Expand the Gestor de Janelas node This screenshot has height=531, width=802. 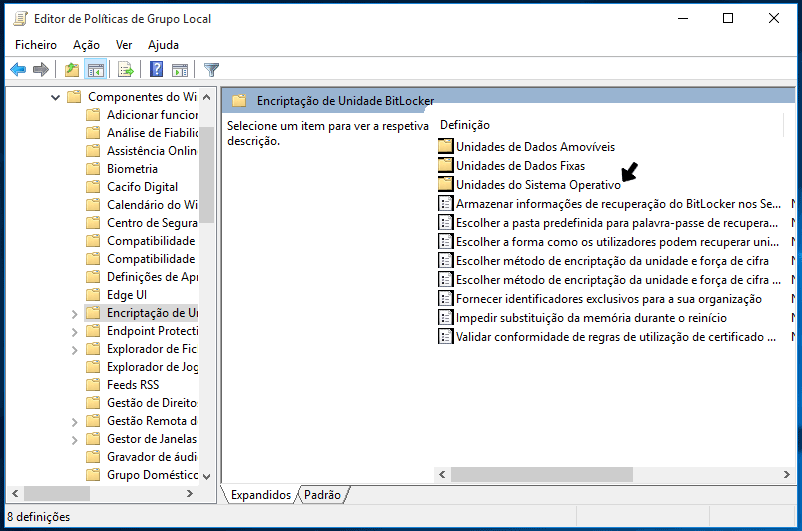[x=75, y=439]
